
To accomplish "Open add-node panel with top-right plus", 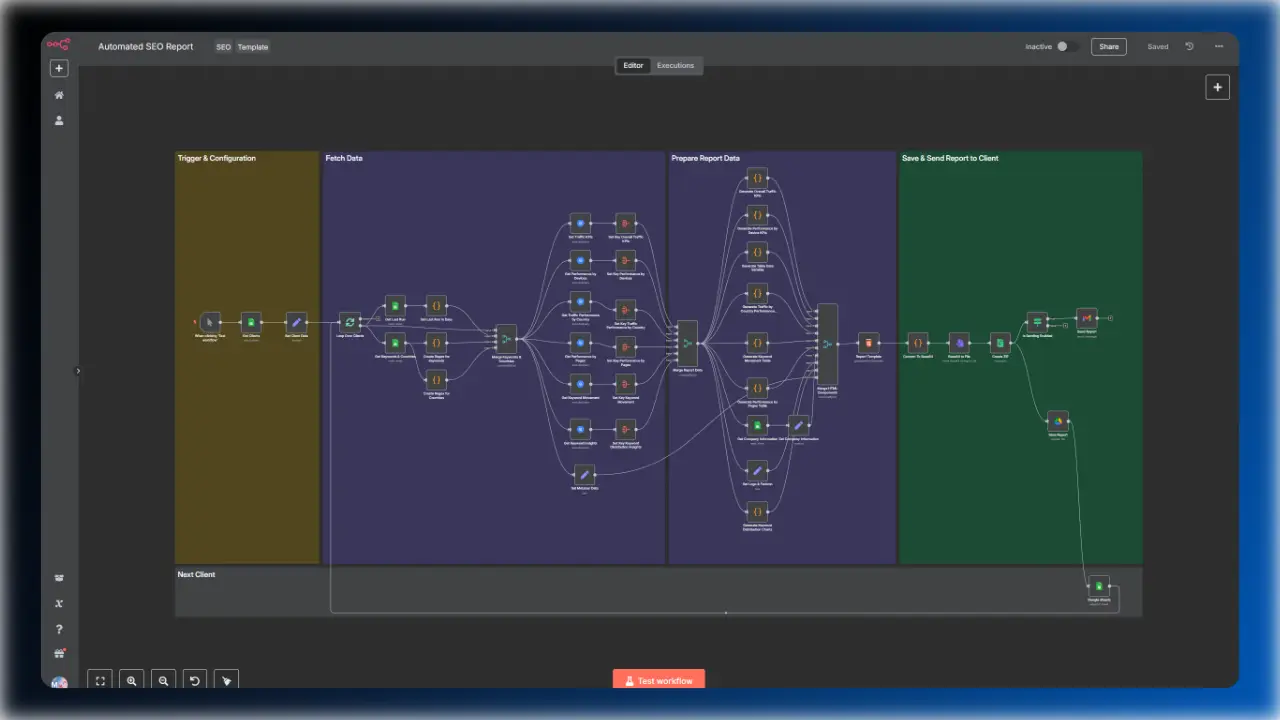I will pos(1217,87).
